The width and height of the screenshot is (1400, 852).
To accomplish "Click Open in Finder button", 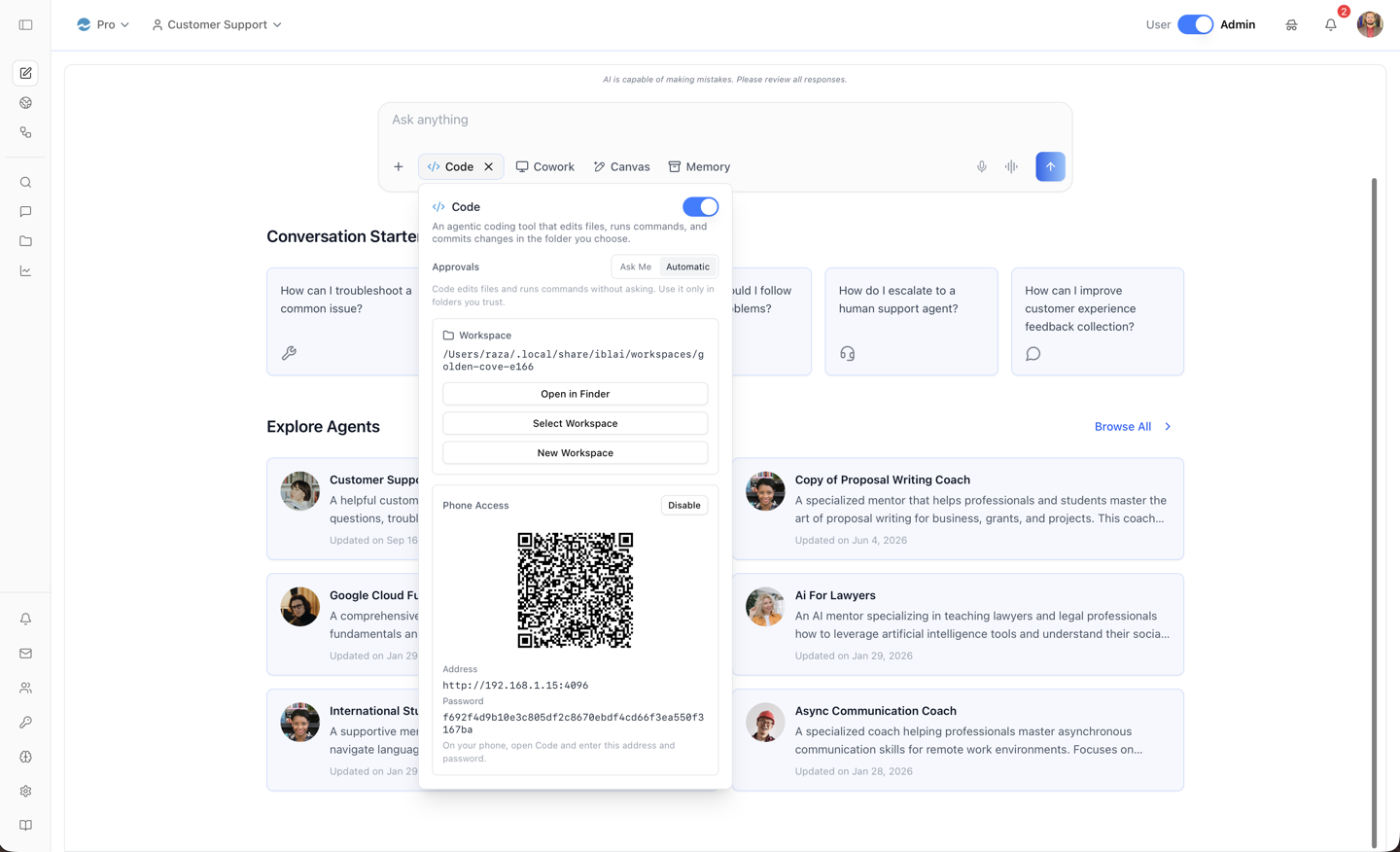I will (575, 394).
